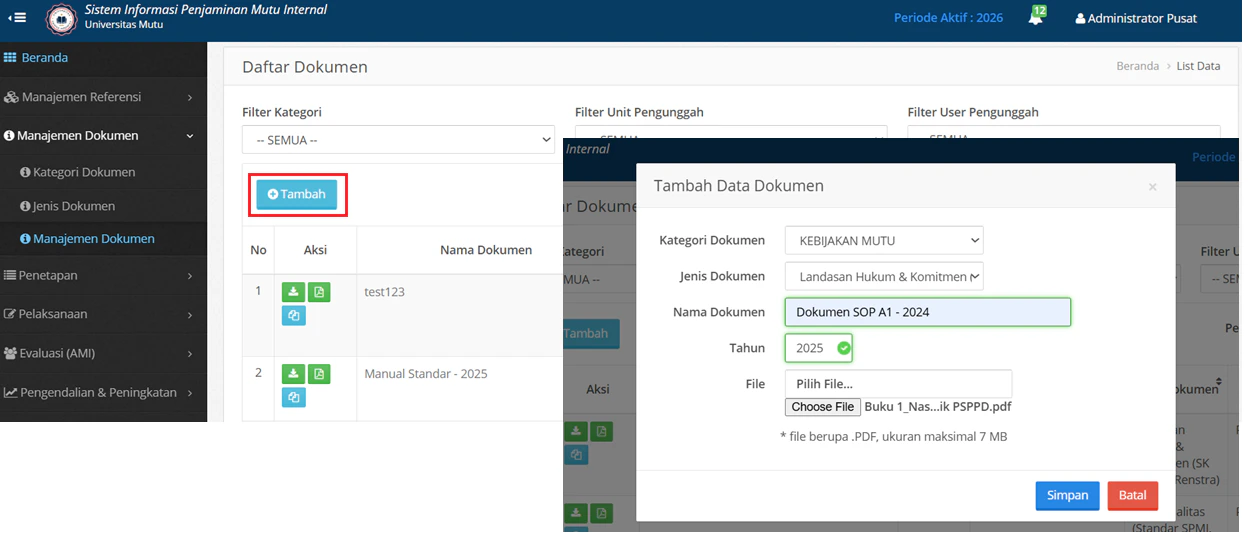Click the Universitas Mutu logo
This screenshot has height=533, width=1255.
62,19
